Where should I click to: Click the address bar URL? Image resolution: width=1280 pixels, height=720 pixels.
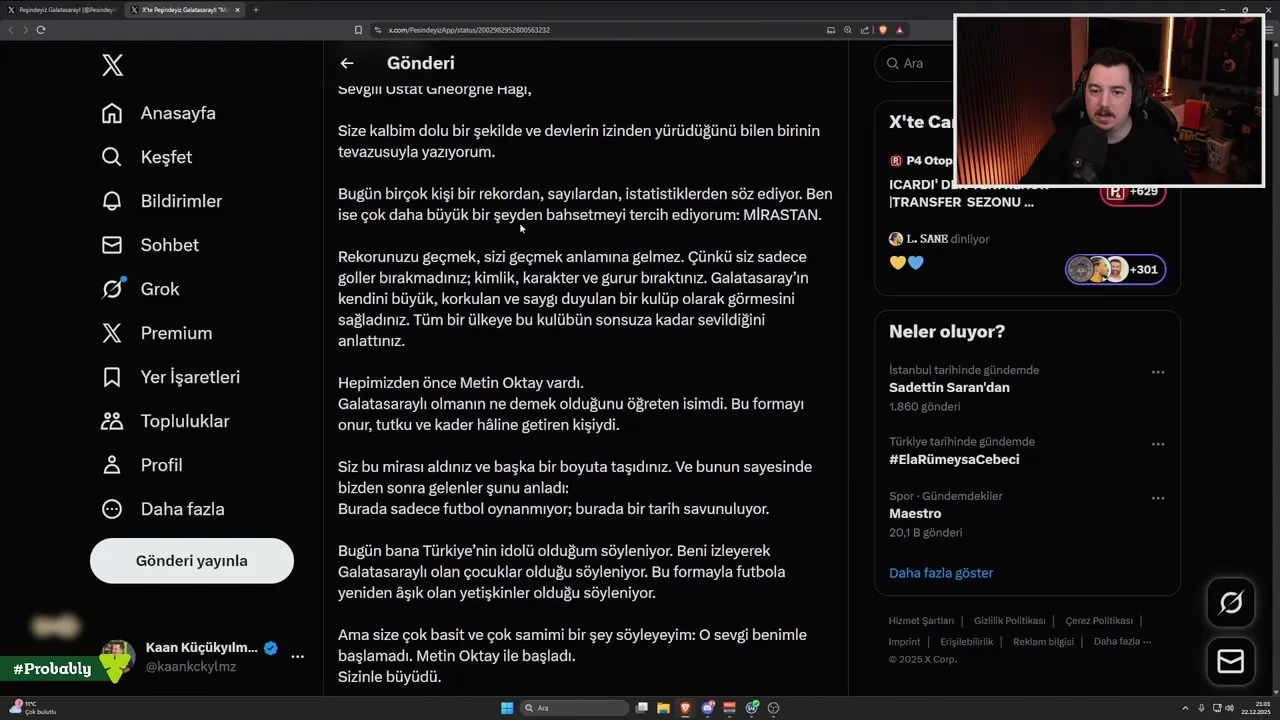coord(469,30)
